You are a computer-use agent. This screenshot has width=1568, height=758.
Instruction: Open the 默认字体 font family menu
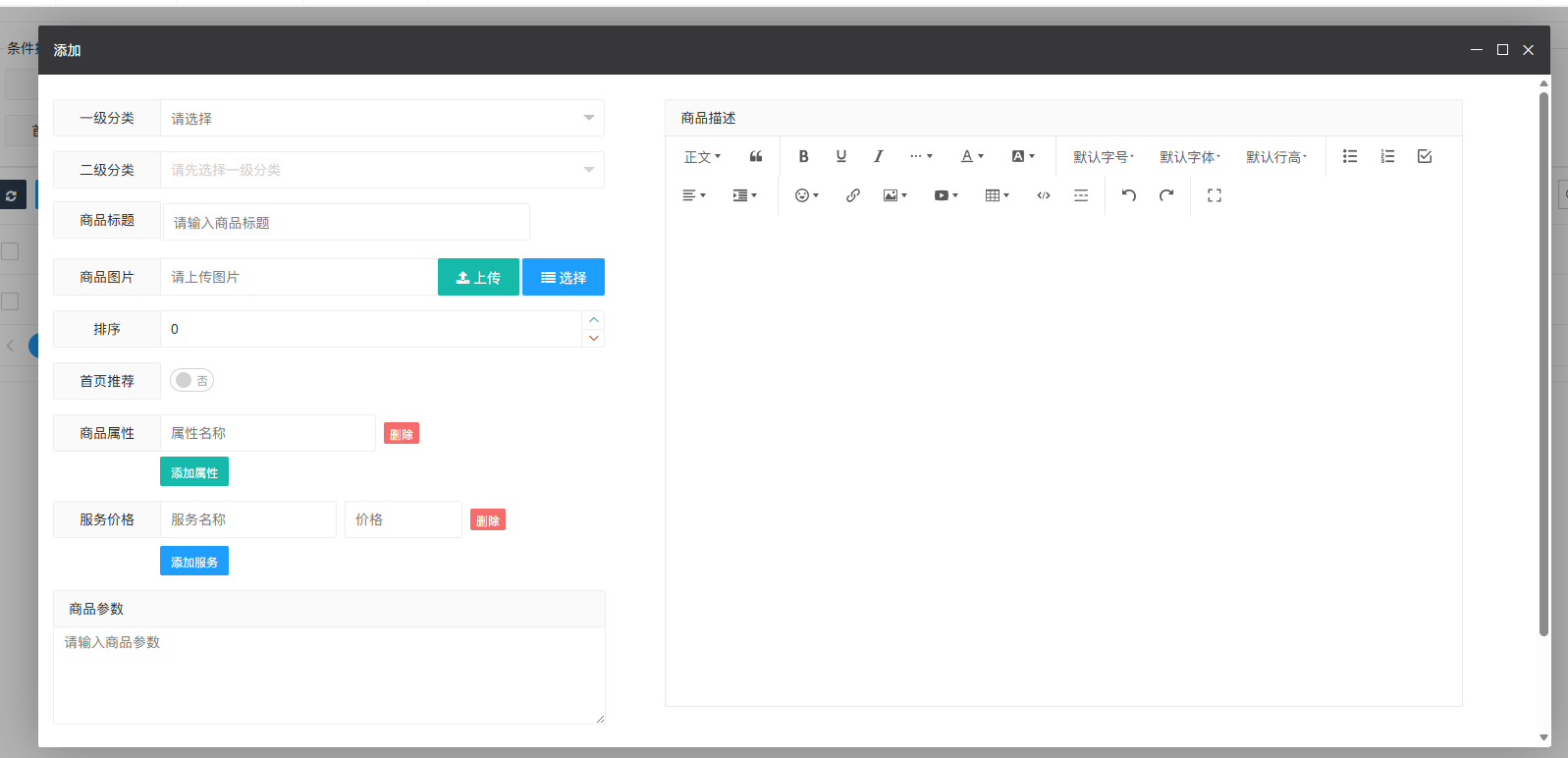[x=1189, y=157]
